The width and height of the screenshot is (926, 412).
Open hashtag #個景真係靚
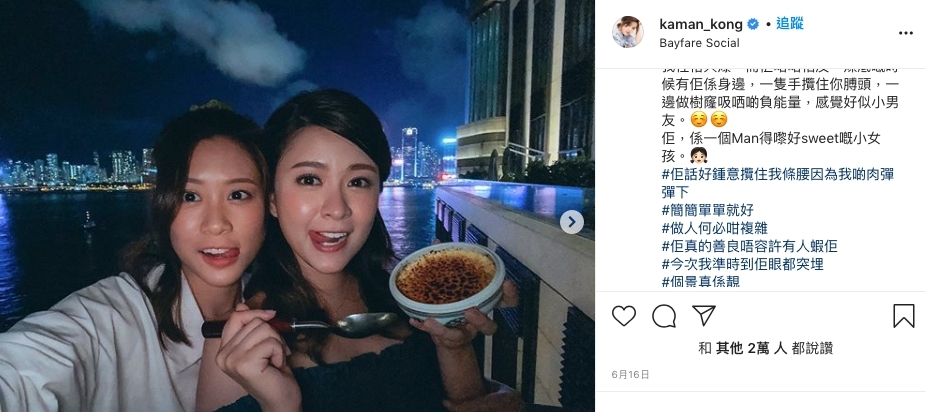point(700,281)
